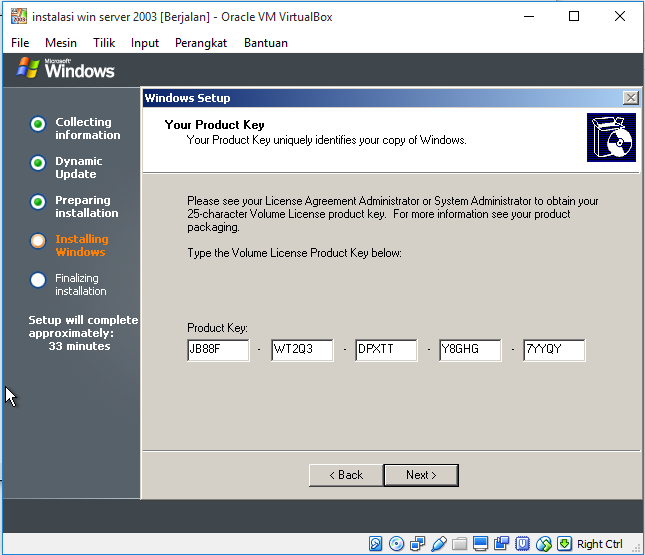Close the Windows Setup dialog

[x=630, y=98]
